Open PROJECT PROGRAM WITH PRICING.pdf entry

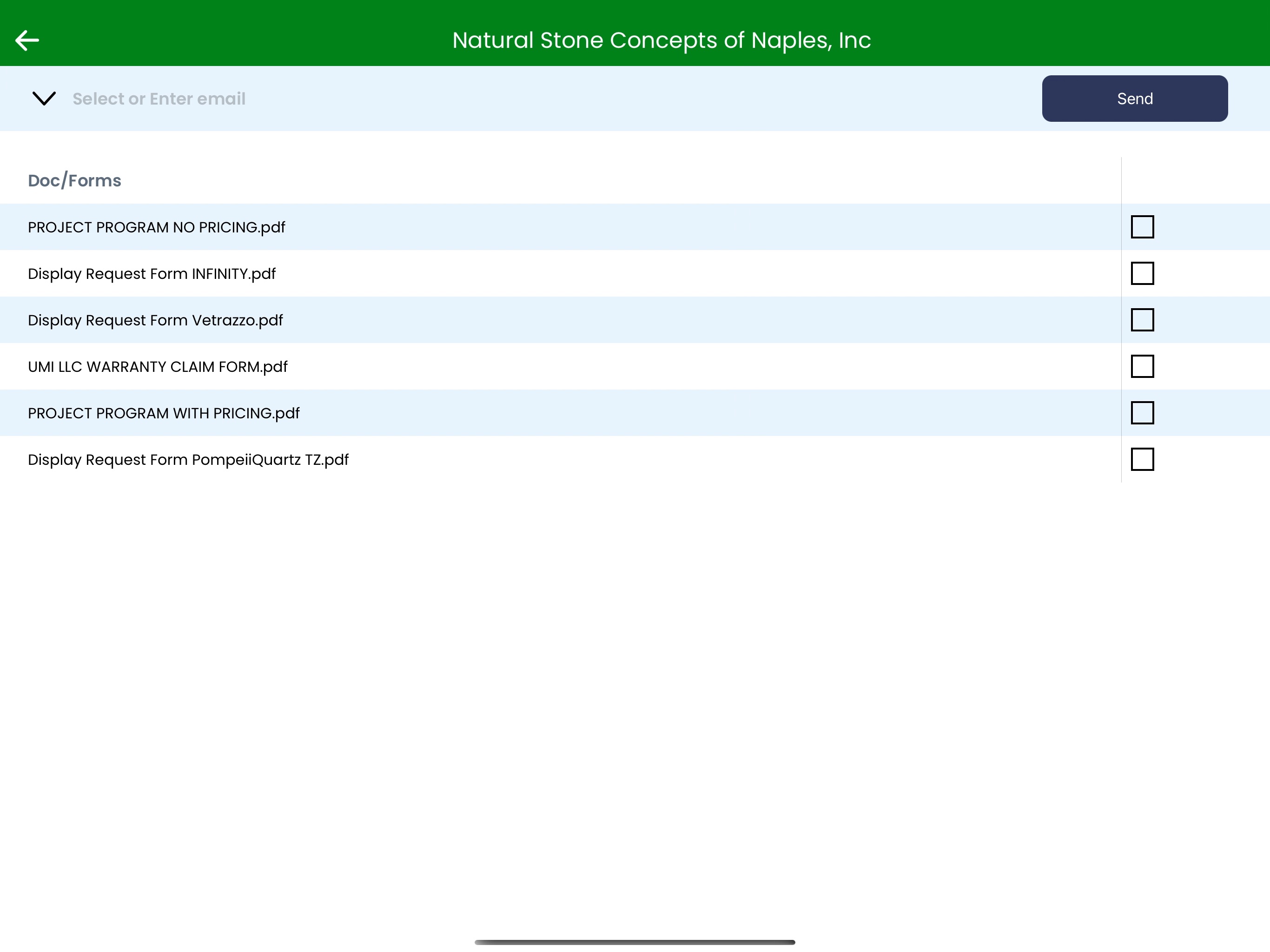click(x=164, y=413)
